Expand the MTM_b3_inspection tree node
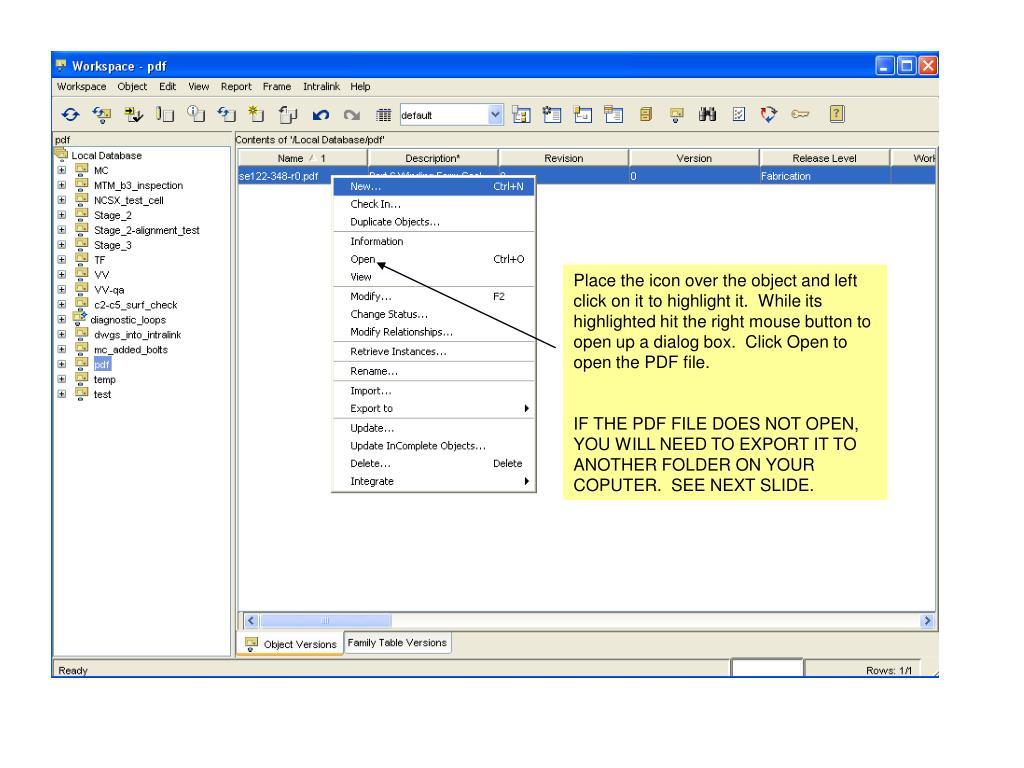The width and height of the screenshot is (1024, 768). coord(62,185)
